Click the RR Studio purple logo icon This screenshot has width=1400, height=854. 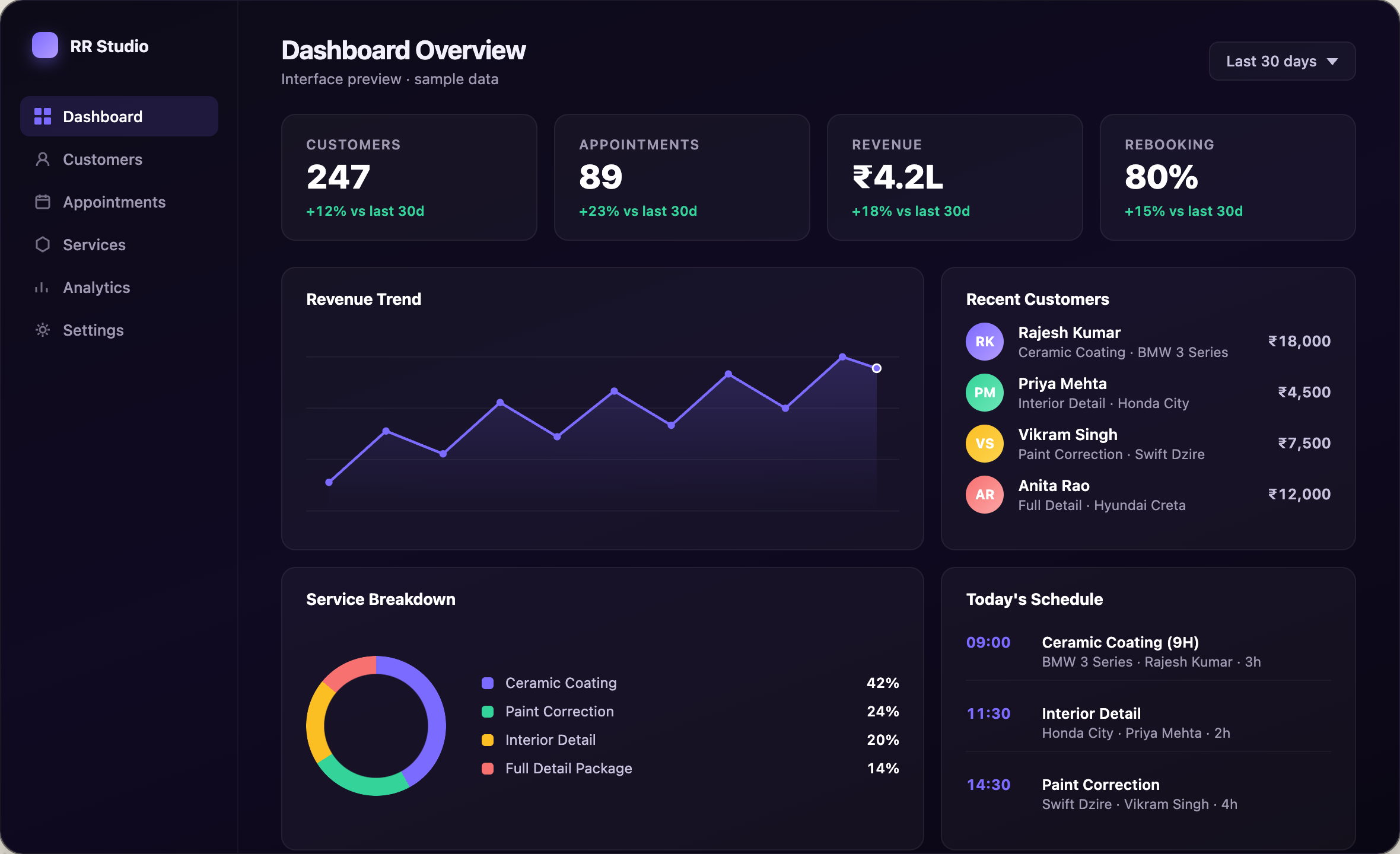tap(45, 46)
